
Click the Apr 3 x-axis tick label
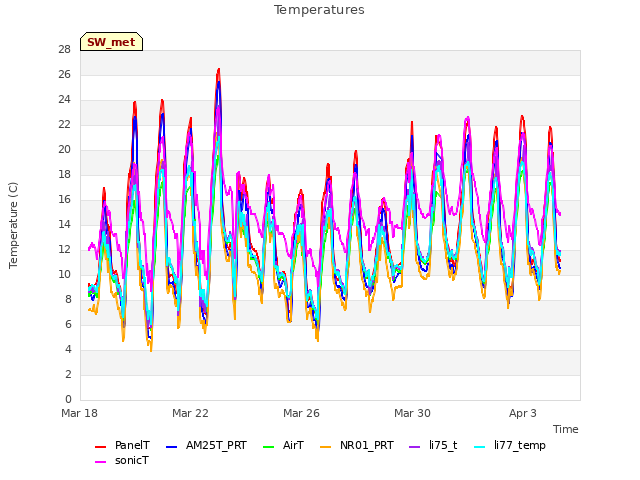[x=523, y=413]
